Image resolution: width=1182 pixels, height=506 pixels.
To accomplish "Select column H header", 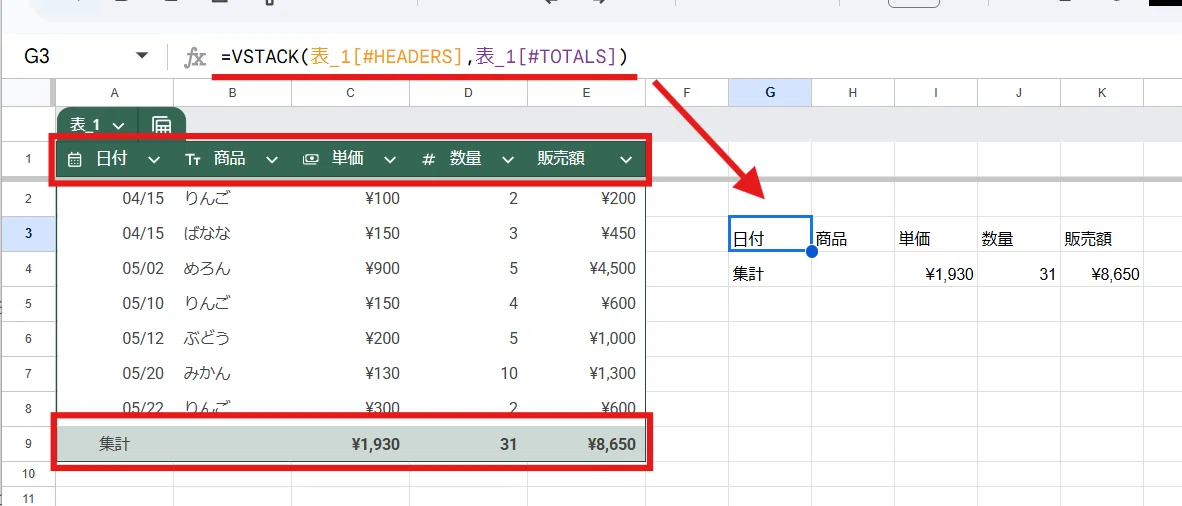I will point(853,93).
